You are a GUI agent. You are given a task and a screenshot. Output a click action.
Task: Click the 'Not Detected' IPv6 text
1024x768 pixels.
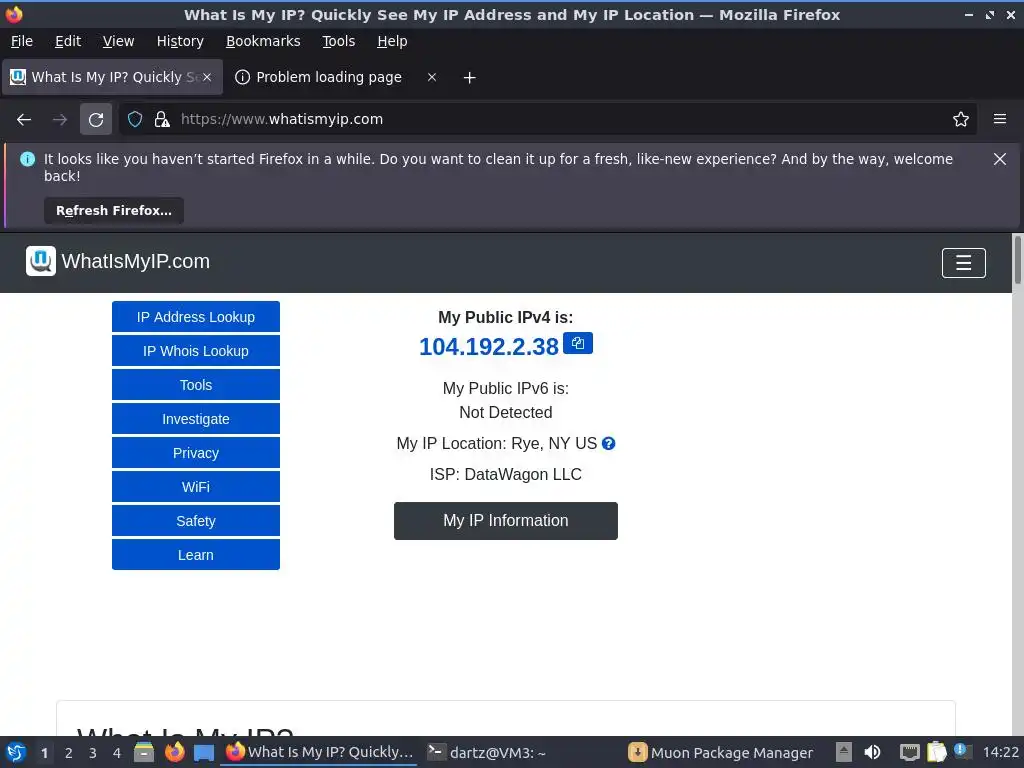(x=505, y=413)
